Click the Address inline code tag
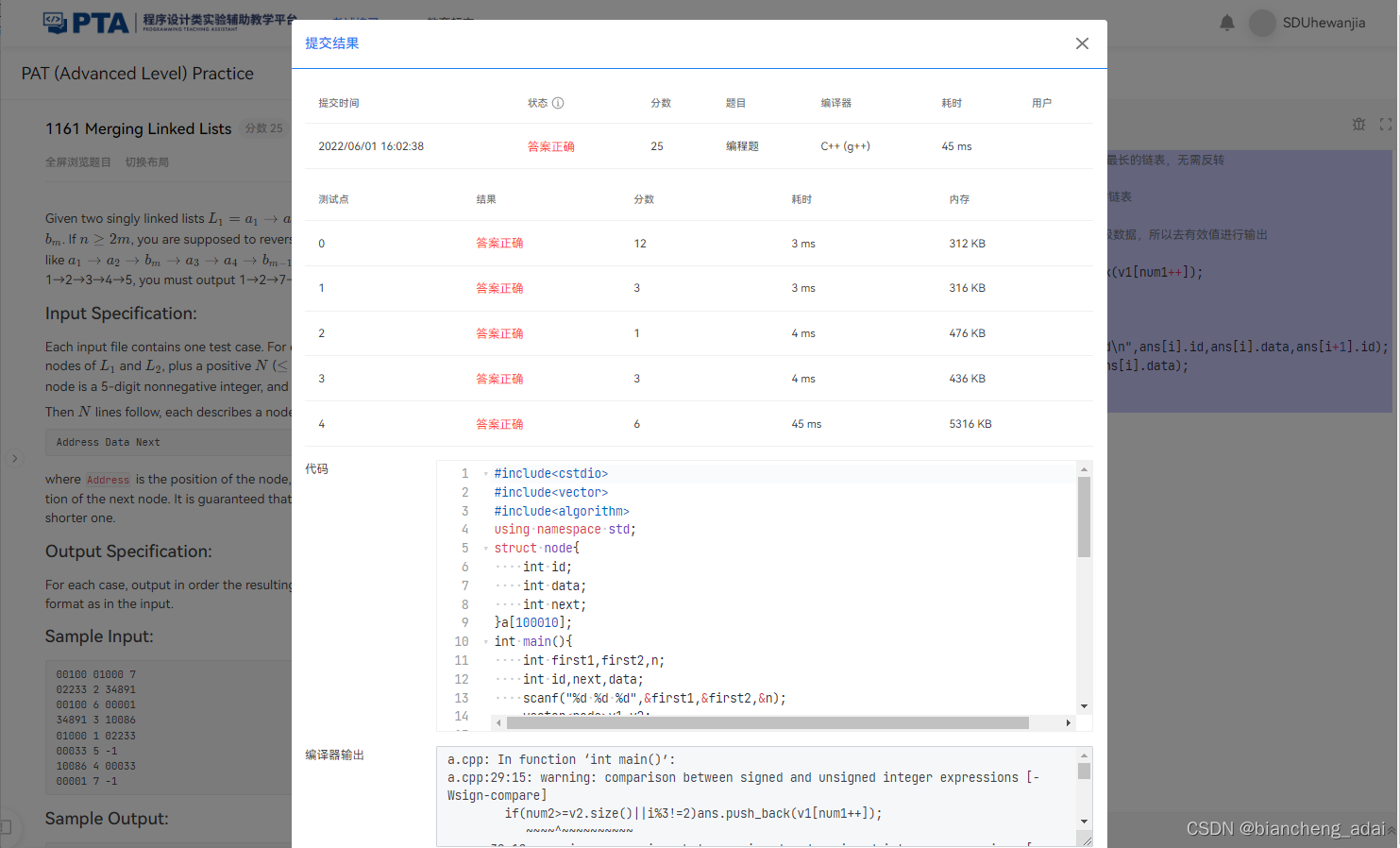 click(108, 480)
